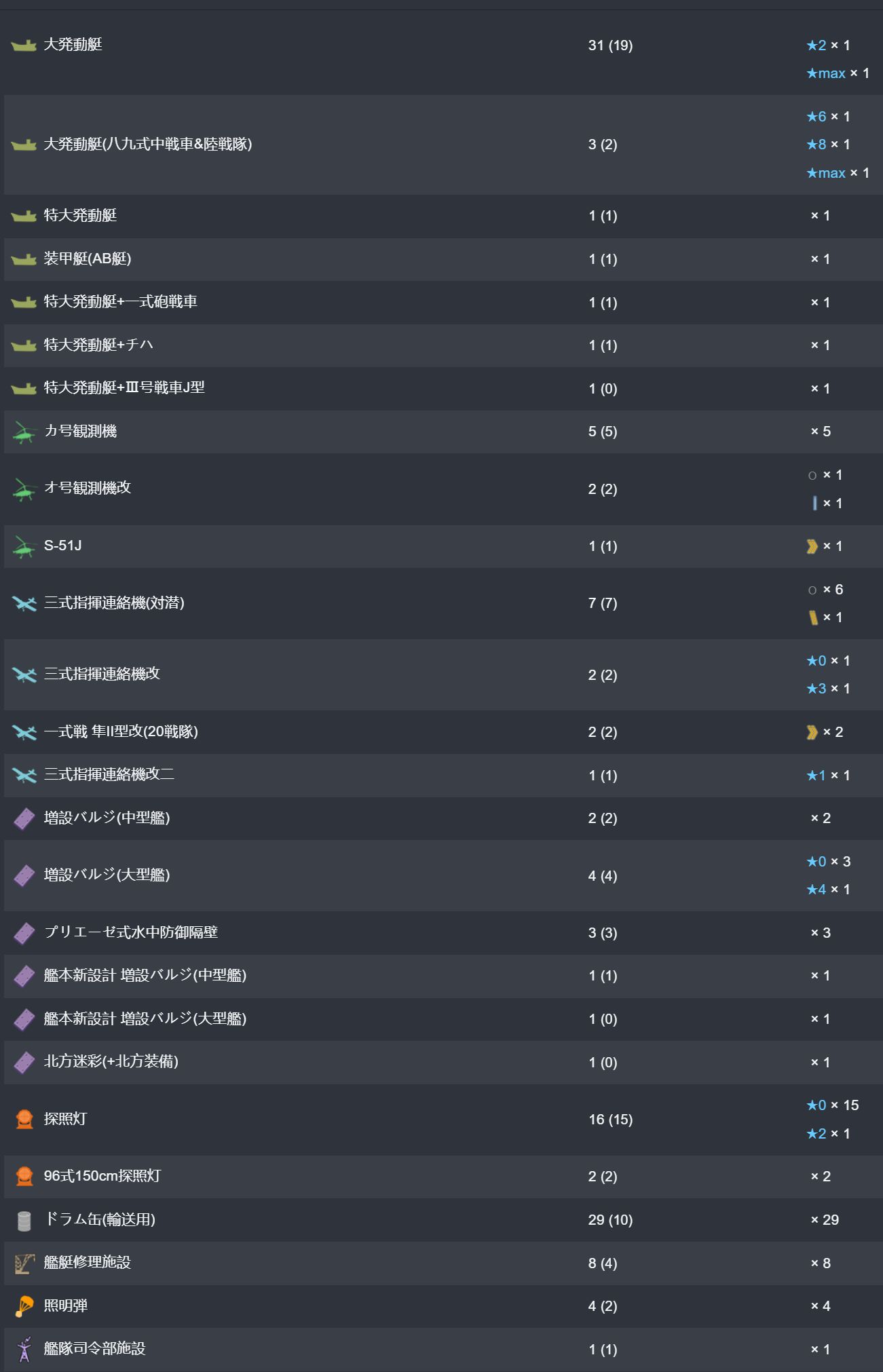Click the landing craft icon beside 大発動艇

tap(24, 45)
